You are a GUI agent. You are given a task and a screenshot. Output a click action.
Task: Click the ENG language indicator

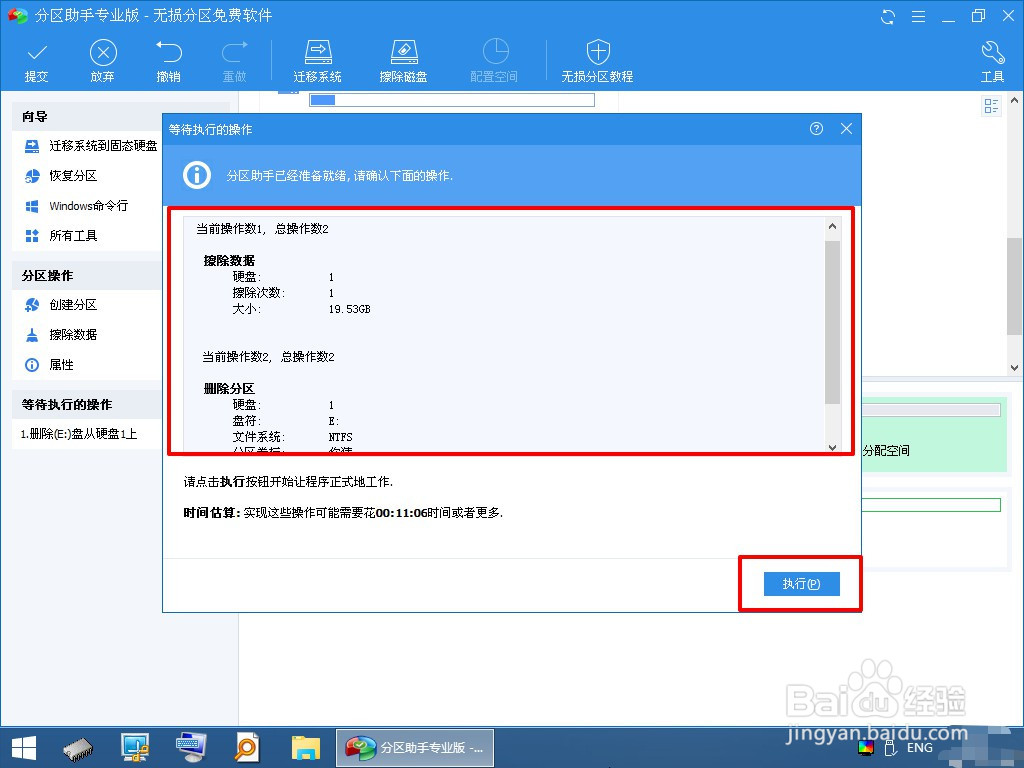click(x=920, y=748)
